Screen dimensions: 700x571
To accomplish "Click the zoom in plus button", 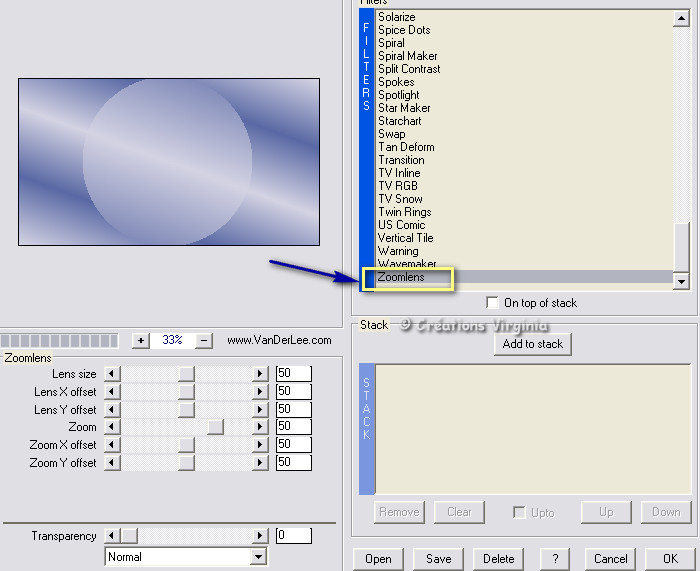I will [x=141, y=340].
